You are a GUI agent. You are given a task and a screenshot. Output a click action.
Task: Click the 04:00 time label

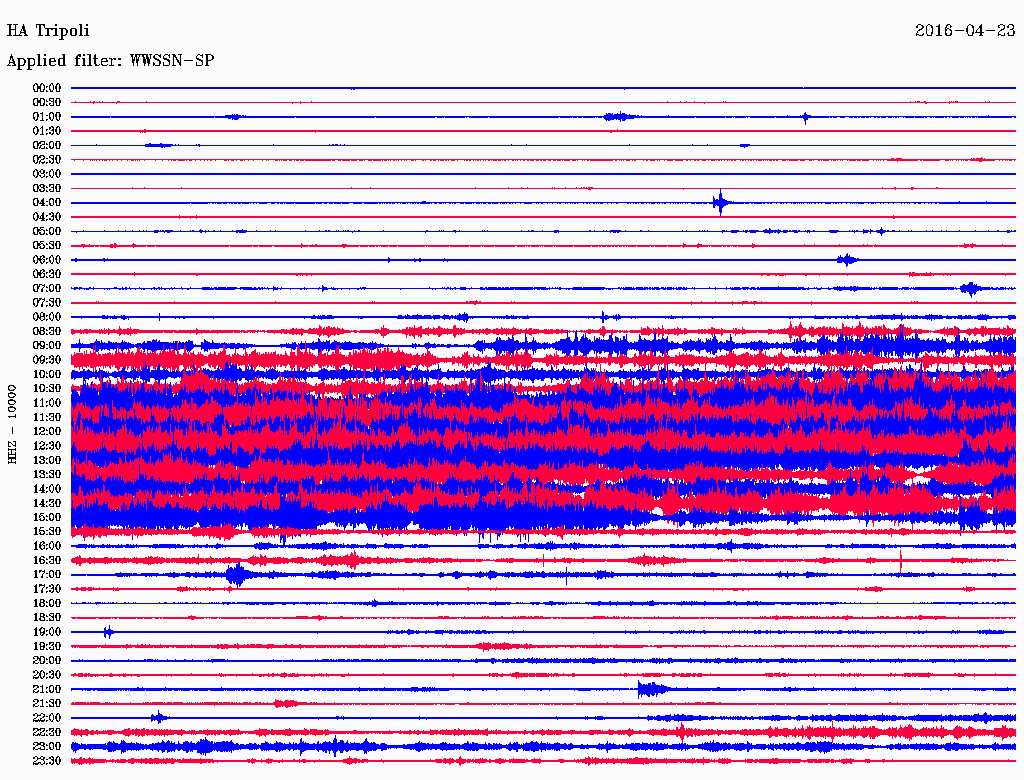(x=47, y=203)
